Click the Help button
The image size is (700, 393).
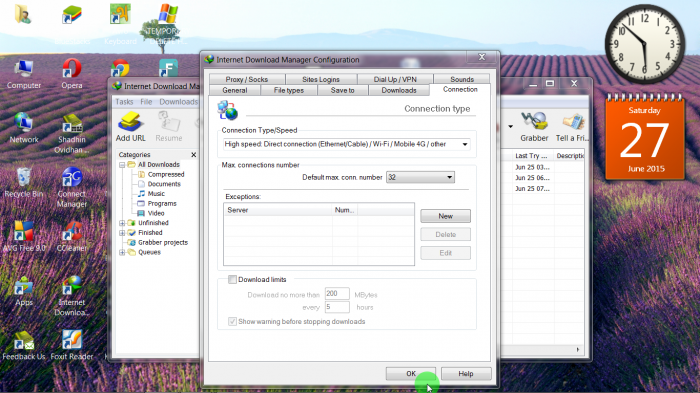pos(466,374)
